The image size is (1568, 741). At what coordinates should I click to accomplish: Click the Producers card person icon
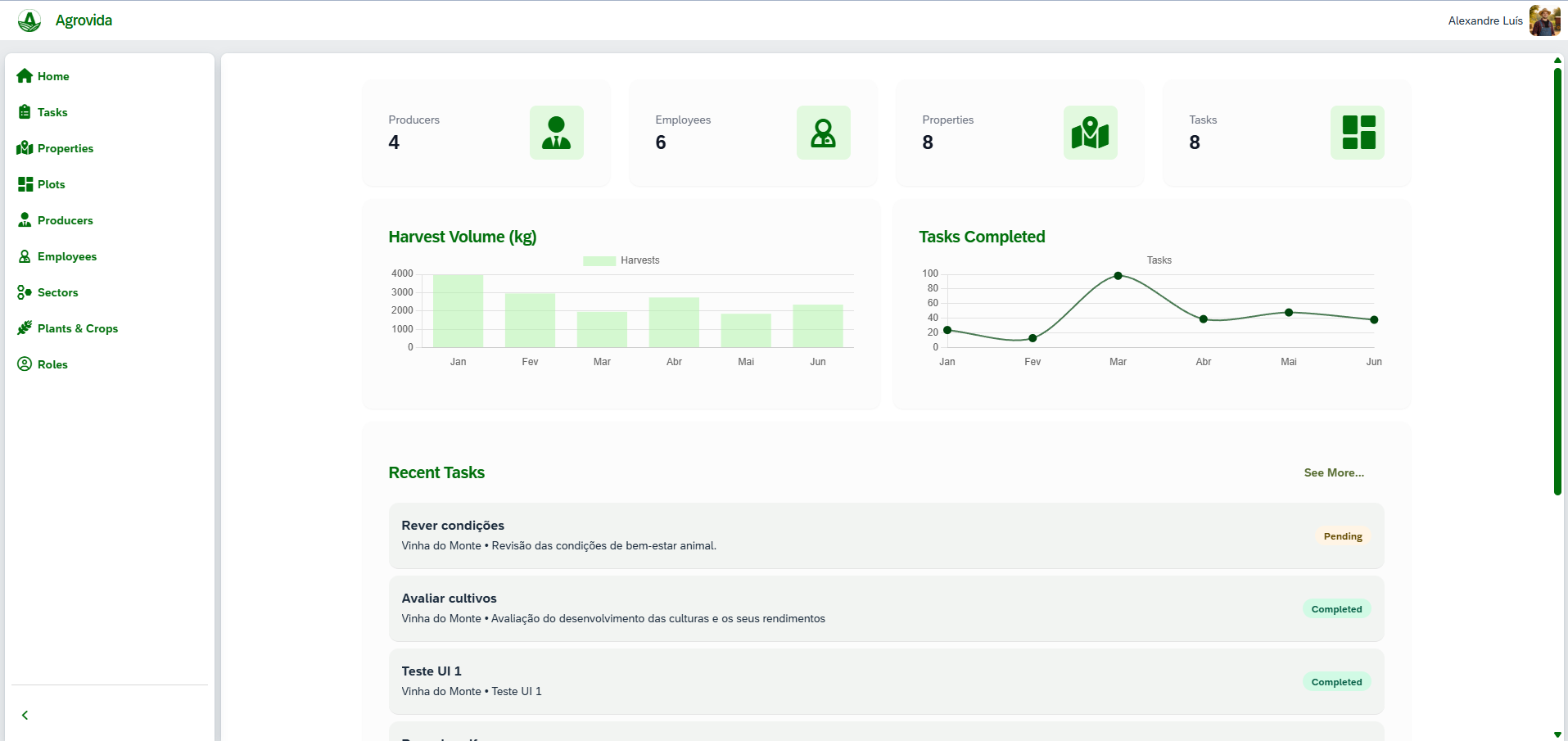click(x=557, y=133)
